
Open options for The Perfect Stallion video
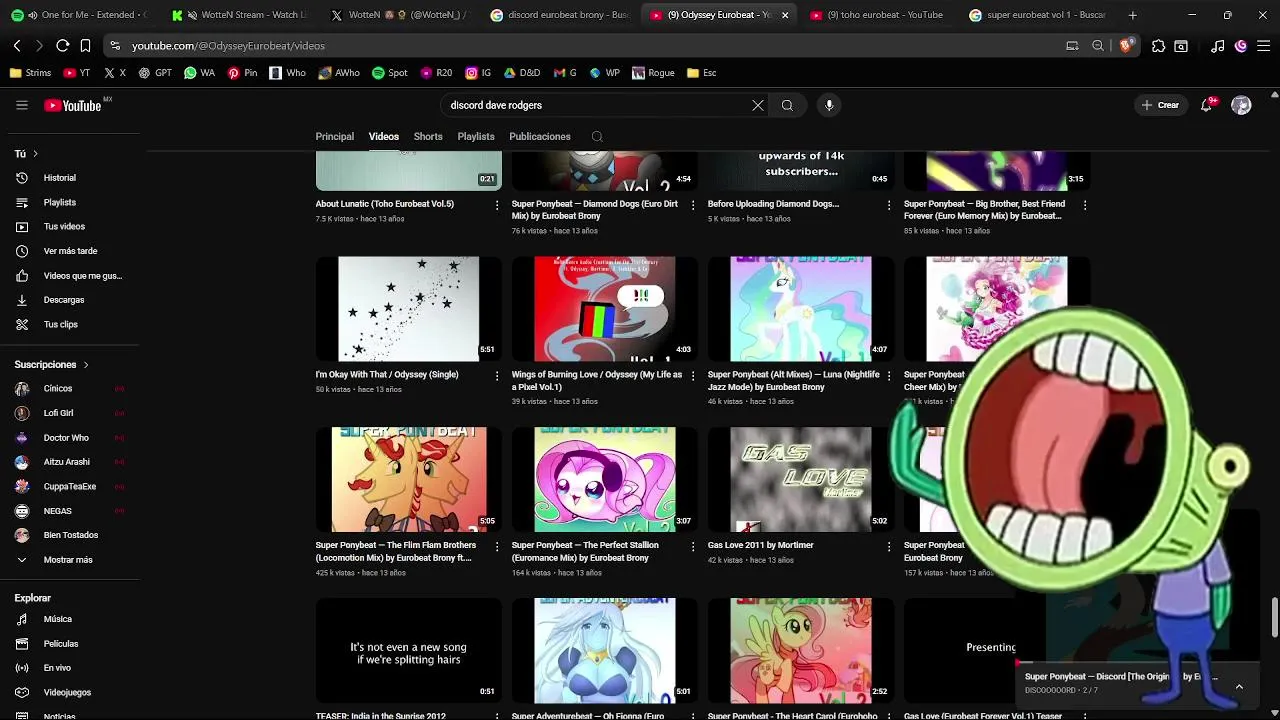[x=693, y=547]
